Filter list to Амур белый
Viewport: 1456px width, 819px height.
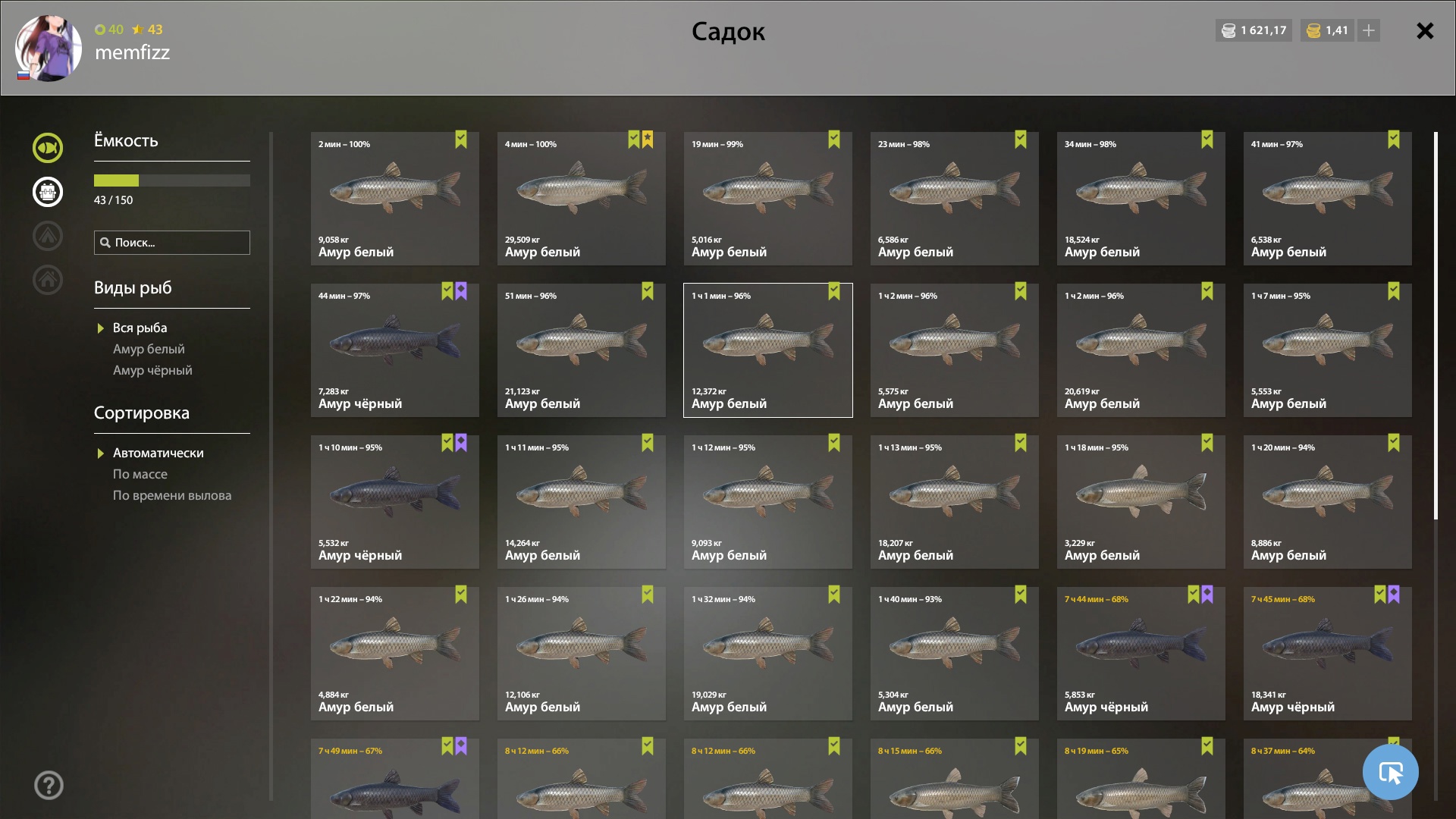149,349
